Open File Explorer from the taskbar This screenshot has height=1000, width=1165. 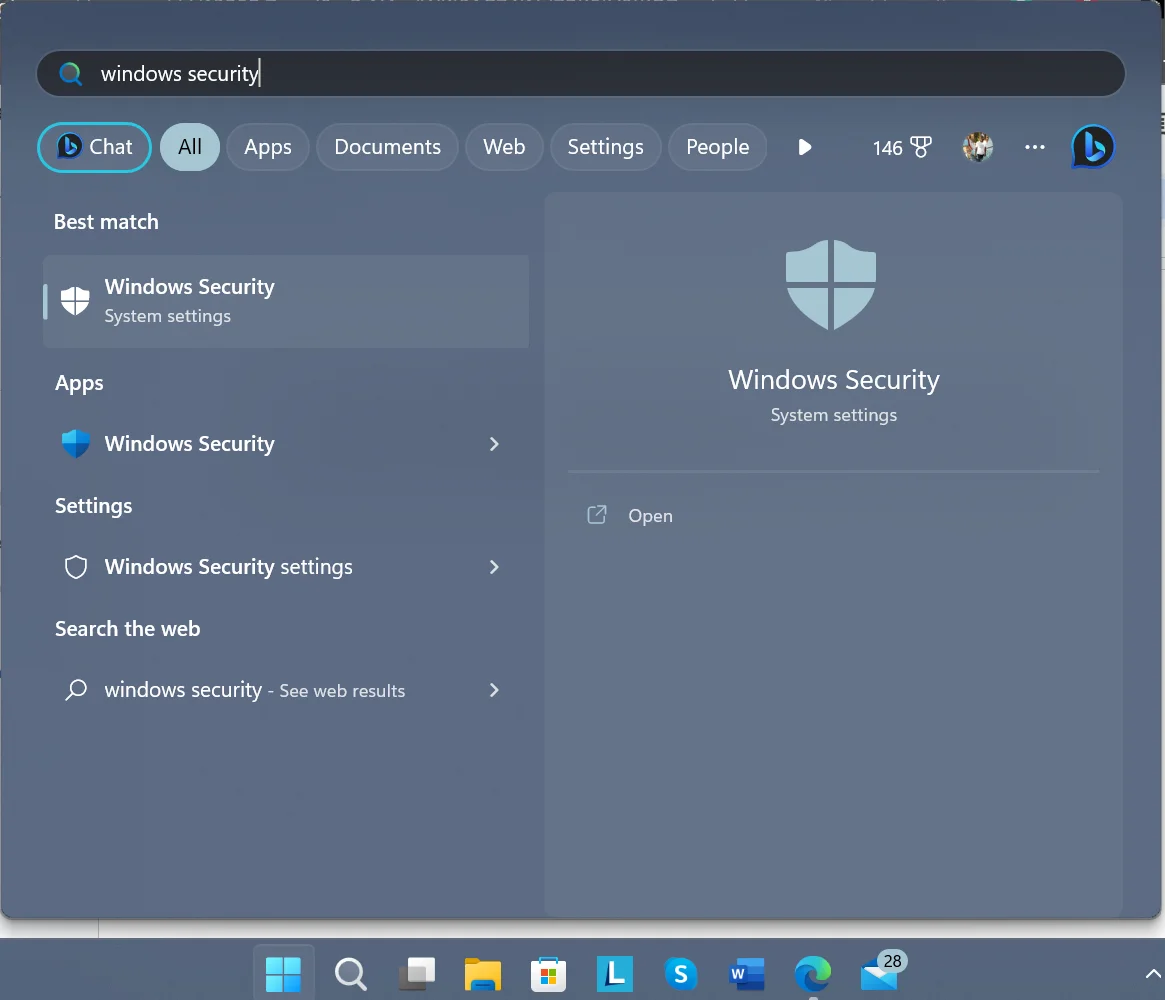[x=482, y=973]
